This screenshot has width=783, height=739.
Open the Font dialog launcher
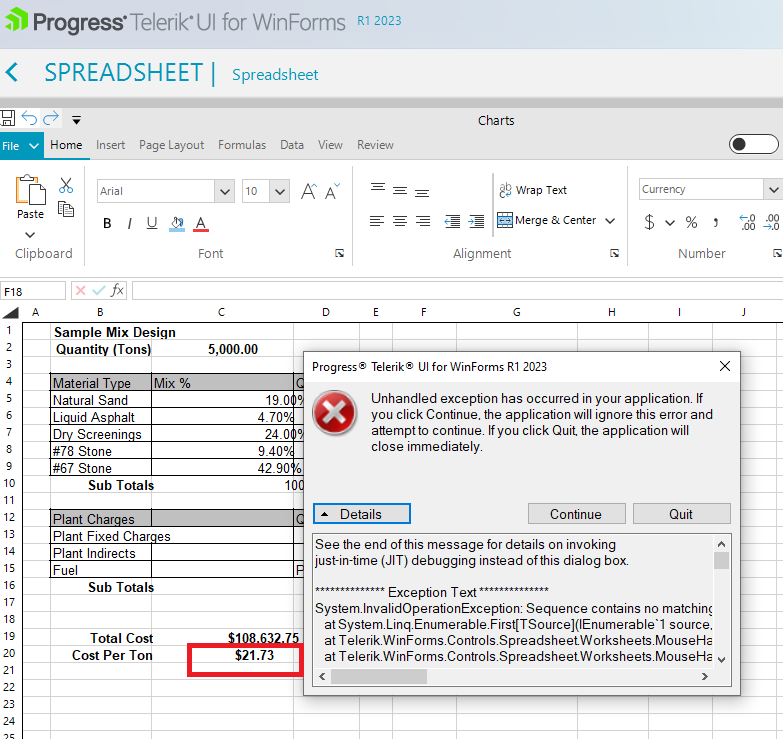click(340, 253)
